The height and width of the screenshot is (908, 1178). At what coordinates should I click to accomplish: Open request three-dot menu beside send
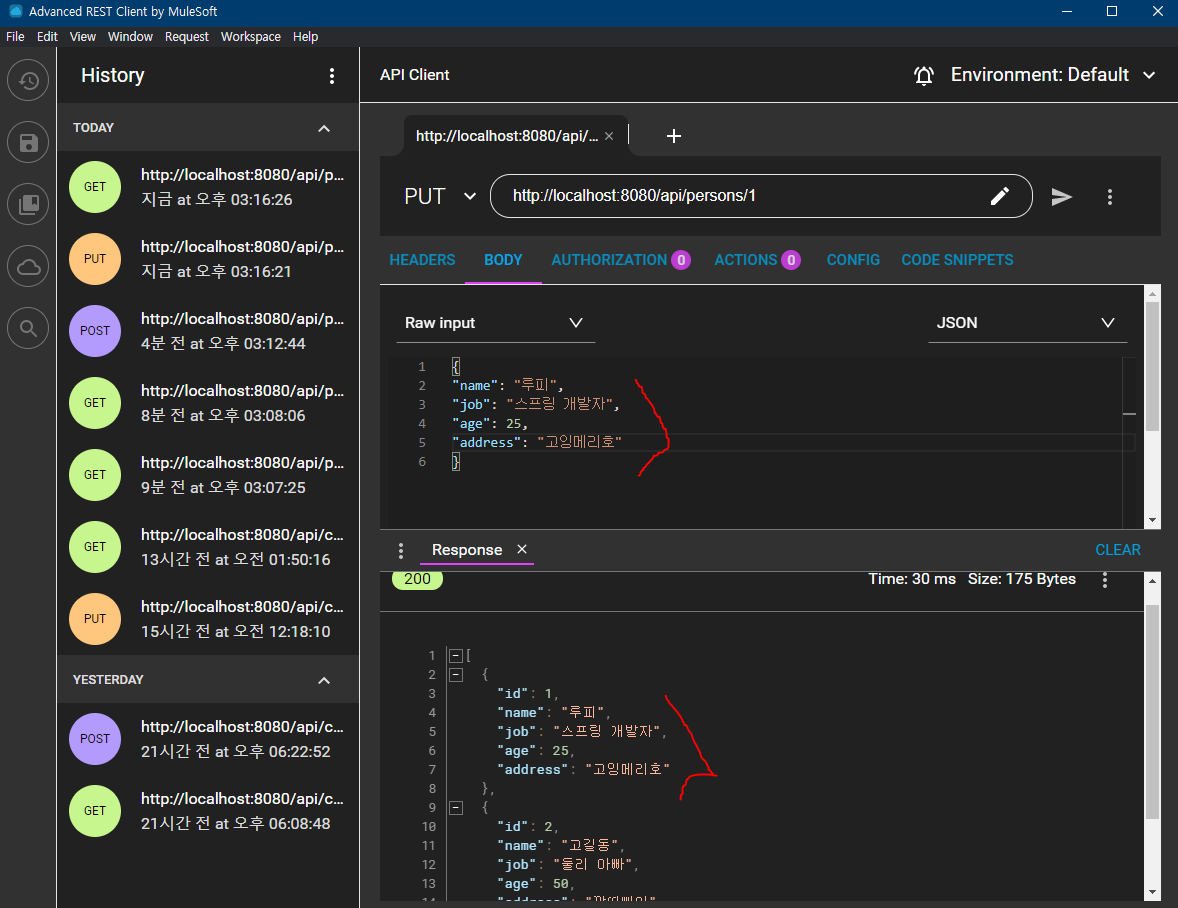[1110, 196]
